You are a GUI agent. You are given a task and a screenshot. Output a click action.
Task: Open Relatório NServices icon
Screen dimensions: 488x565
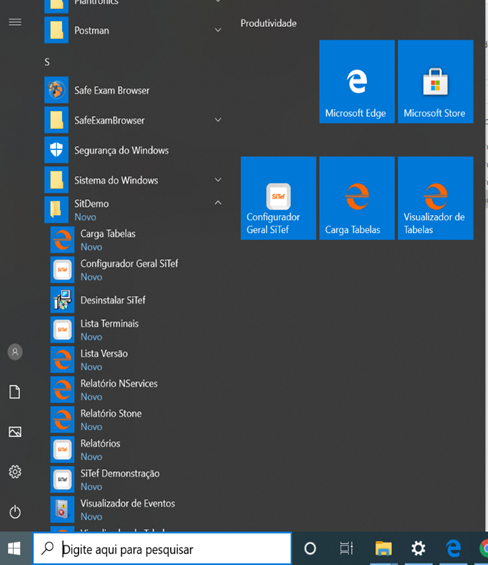pyautogui.click(x=62, y=390)
